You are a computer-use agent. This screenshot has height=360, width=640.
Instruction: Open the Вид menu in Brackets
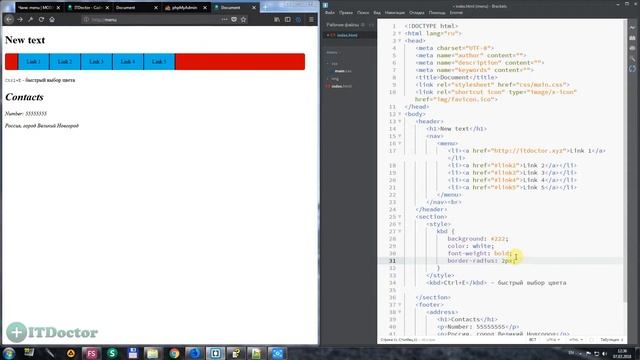tap(377, 13)
